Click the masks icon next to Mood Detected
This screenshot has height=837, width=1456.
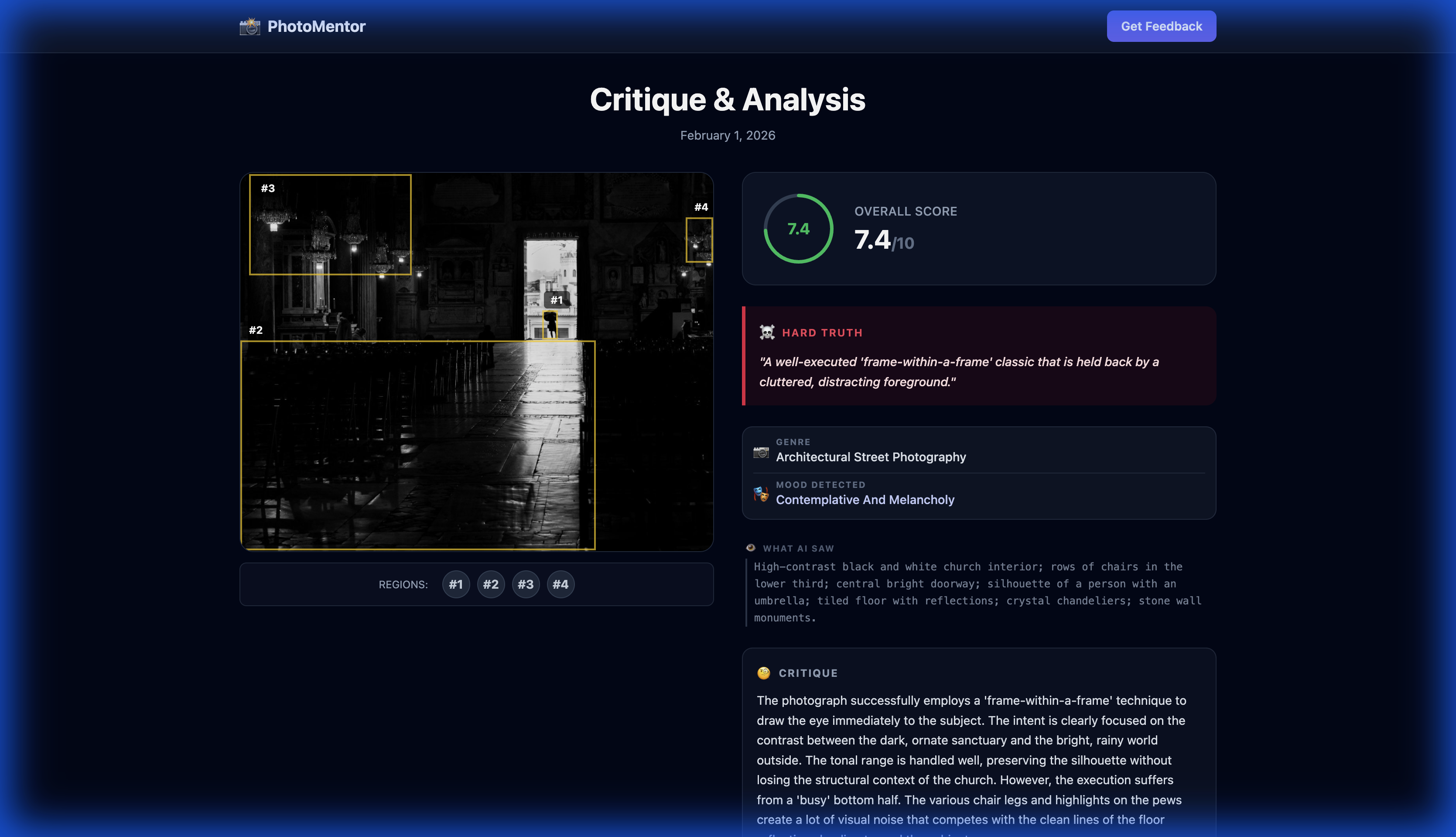coord(761,494)
